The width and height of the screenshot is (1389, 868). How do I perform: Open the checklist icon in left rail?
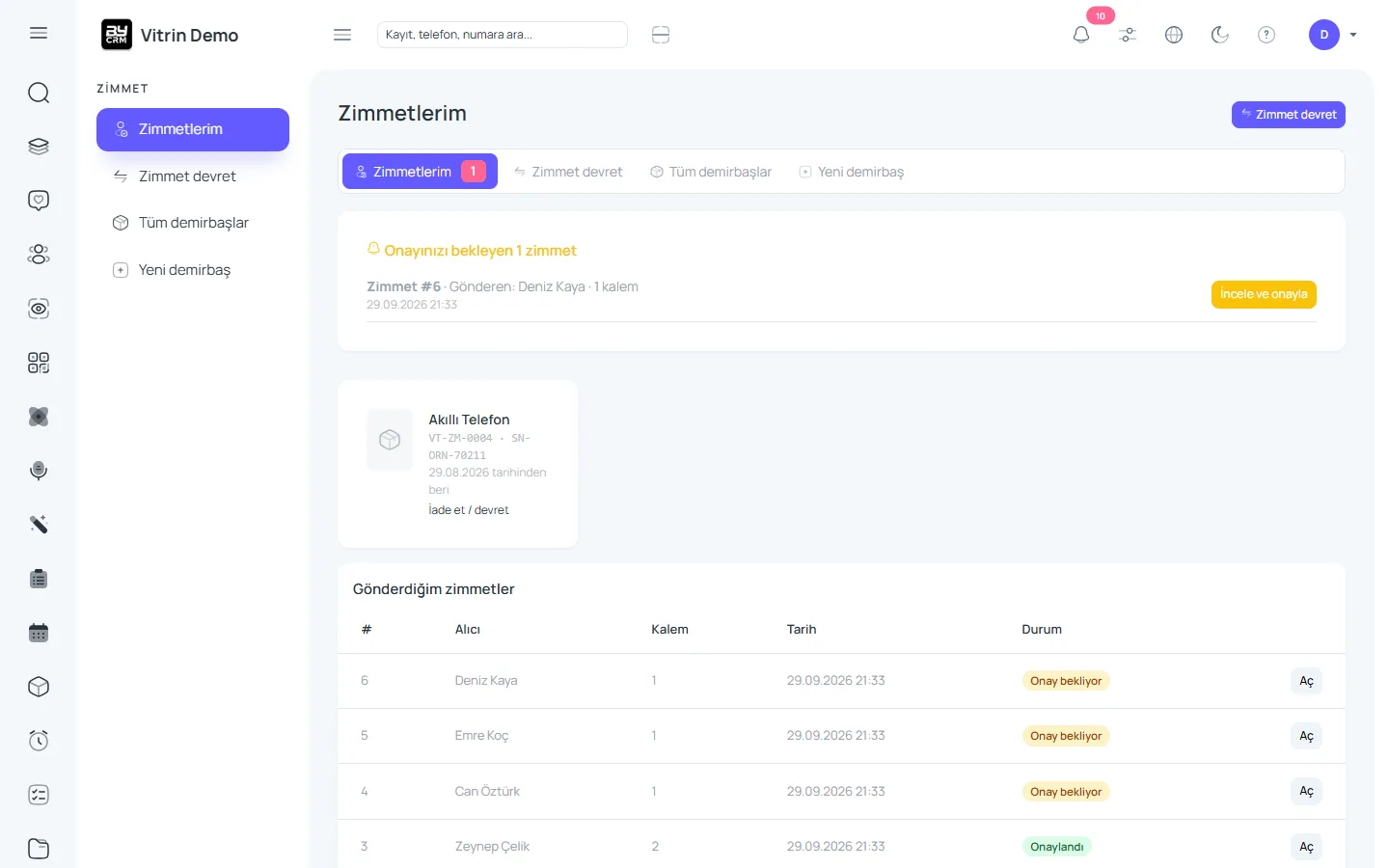point(39,795)
